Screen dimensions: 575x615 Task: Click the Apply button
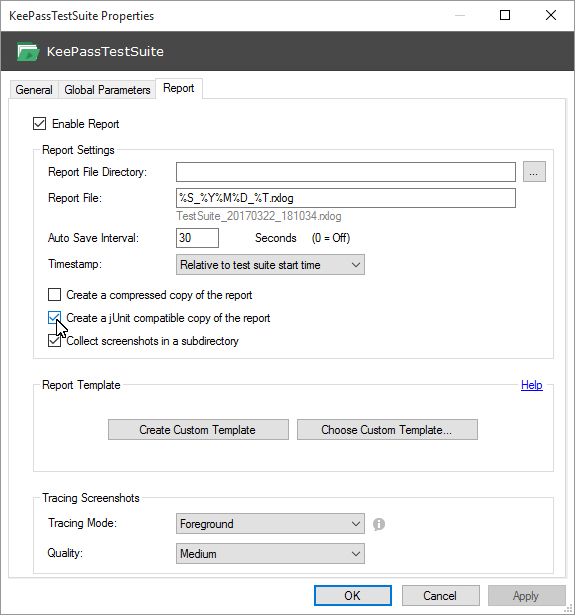coord(526,595)
